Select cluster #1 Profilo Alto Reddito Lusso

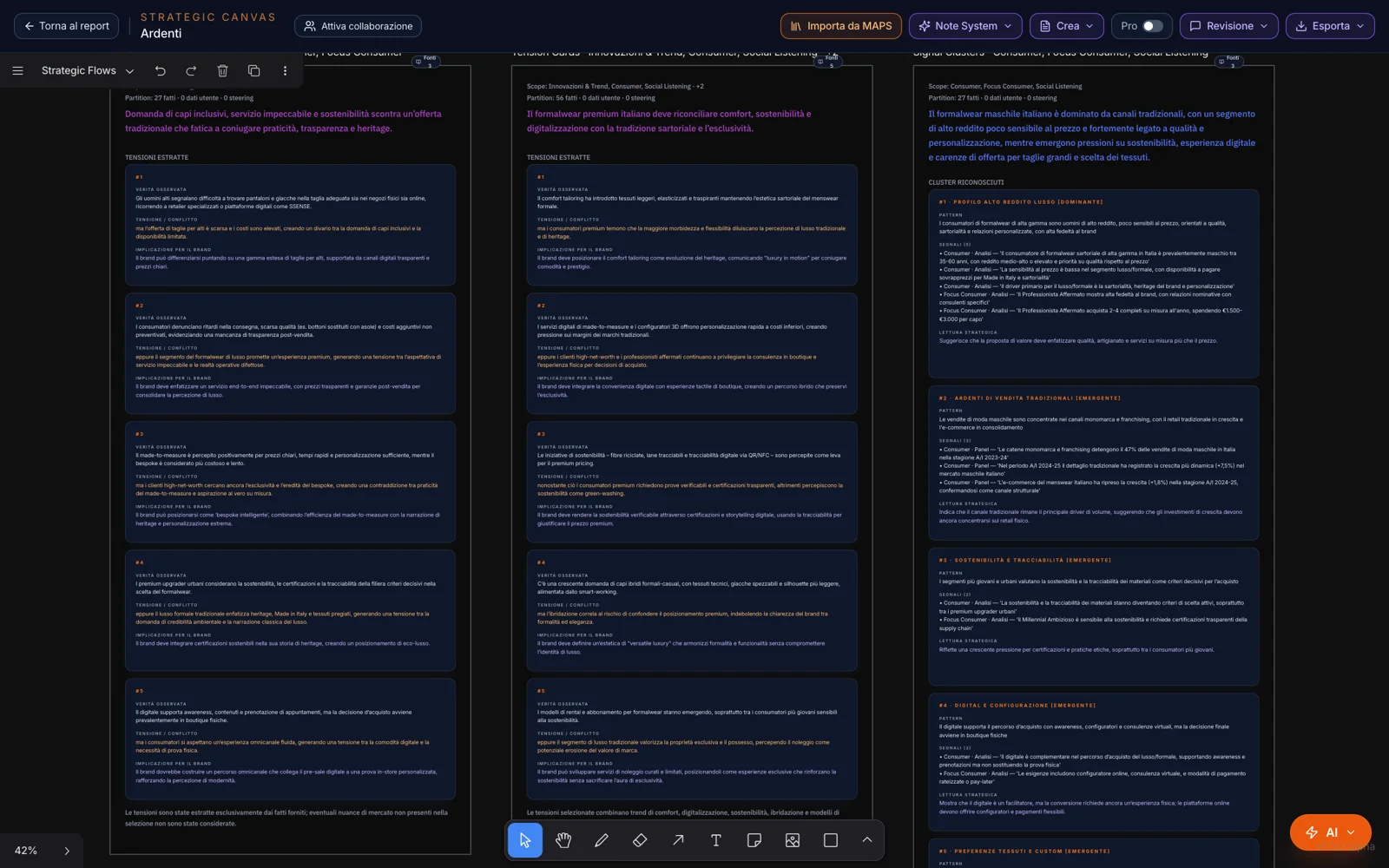pos(1094,284)
